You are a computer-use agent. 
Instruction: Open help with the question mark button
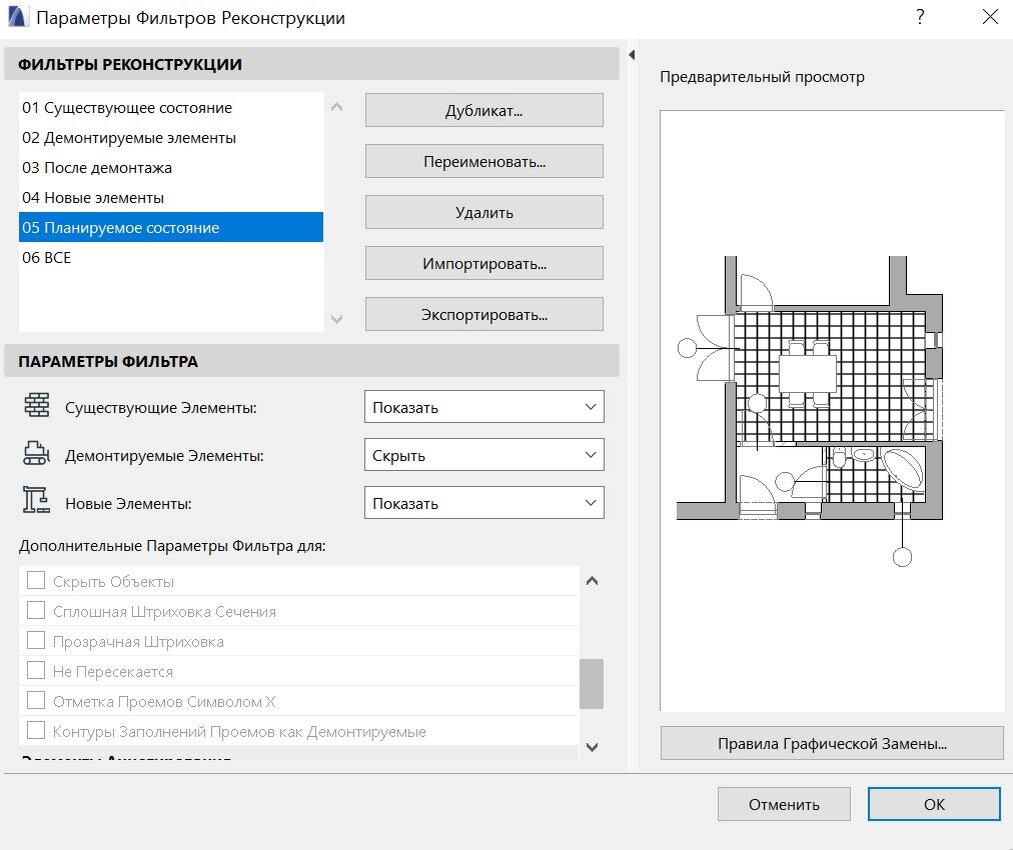tap(920, 17)
